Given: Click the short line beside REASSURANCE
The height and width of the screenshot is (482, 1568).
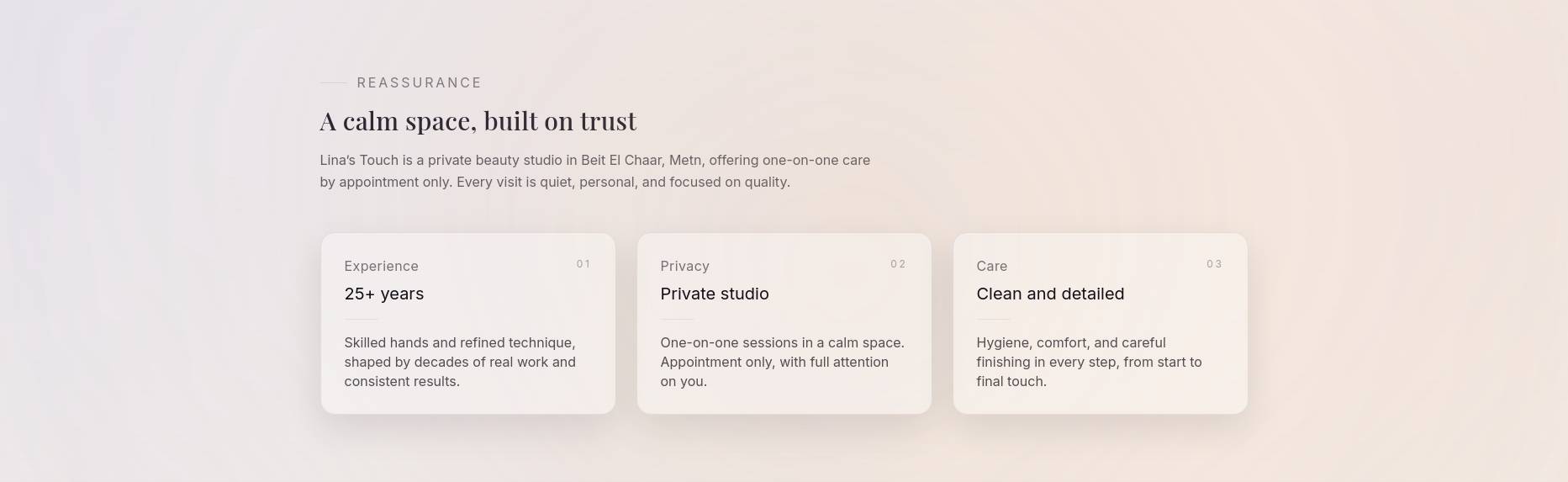Looking at the screenshot, I should coord(333,82).
